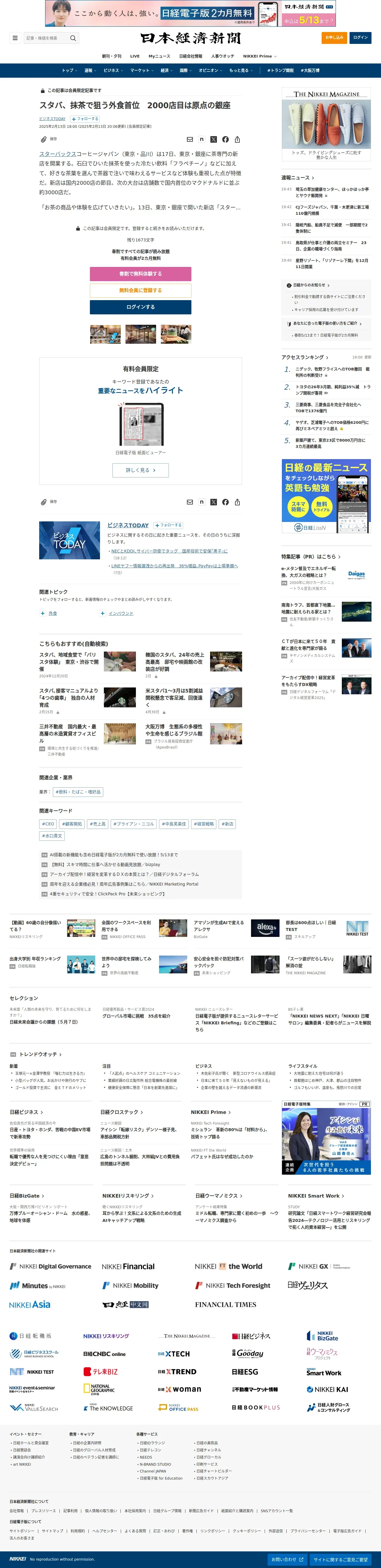Open NIKKEI Asia logo link
This screenshot has width=381, height=1568.
point(30,1304)
